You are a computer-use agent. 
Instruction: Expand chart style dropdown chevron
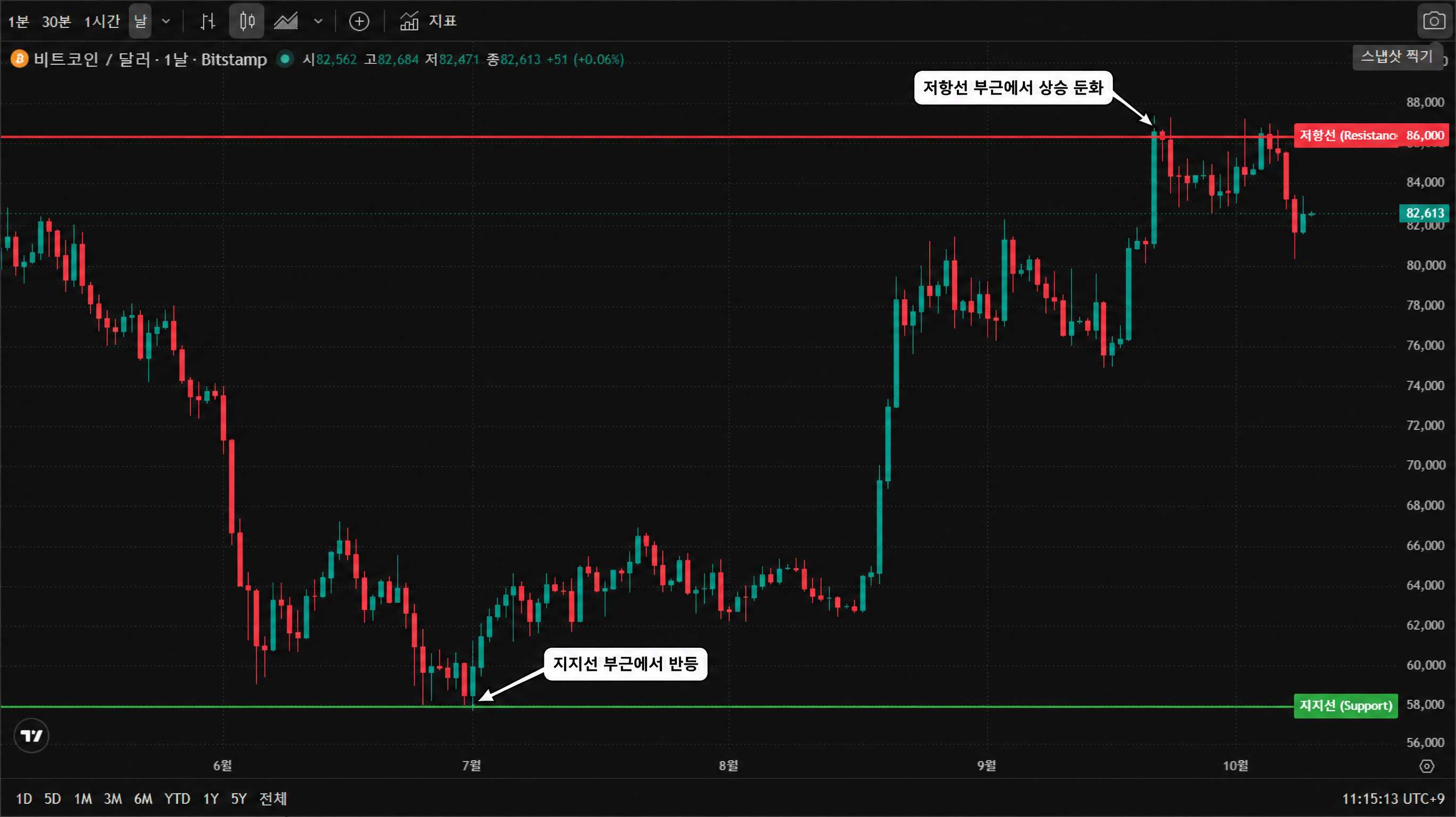point(318,21)
